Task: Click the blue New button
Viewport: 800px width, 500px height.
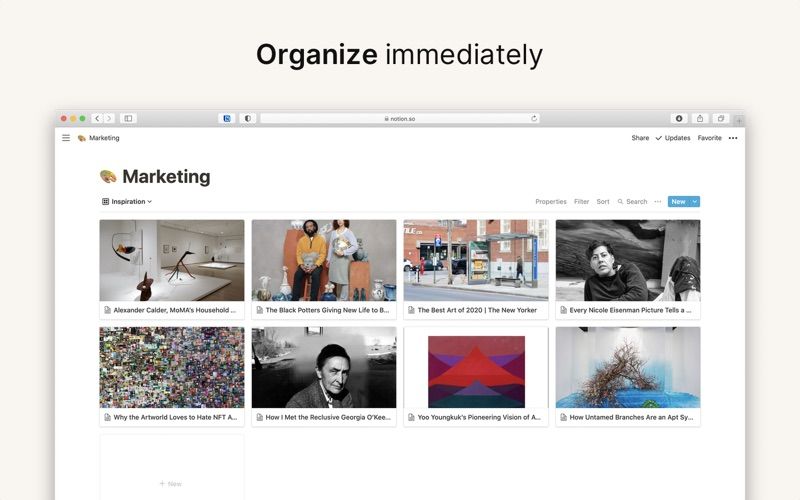Action: [x=679, y=202]
